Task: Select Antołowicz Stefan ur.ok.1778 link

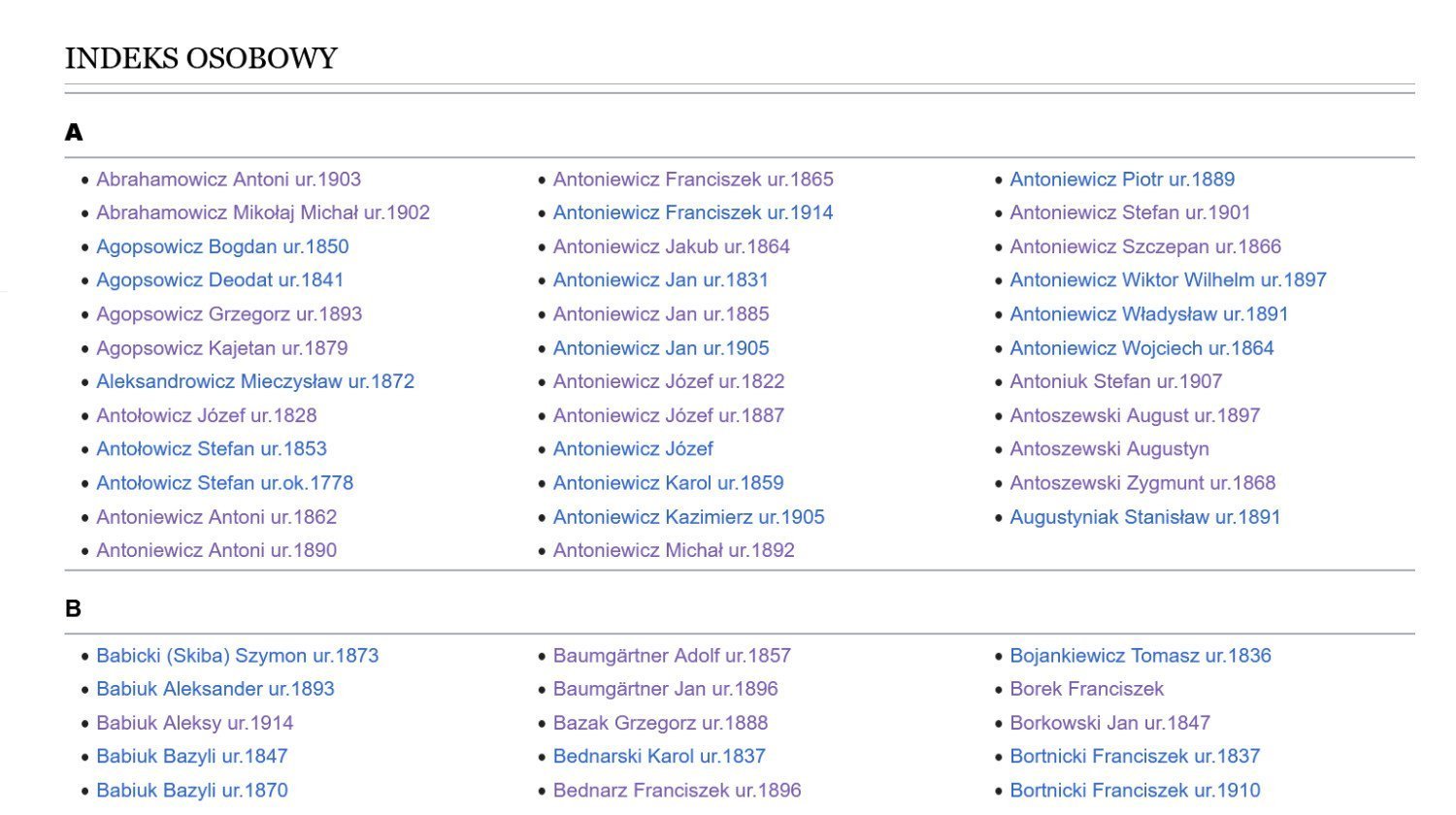Action: pos(224,483)
